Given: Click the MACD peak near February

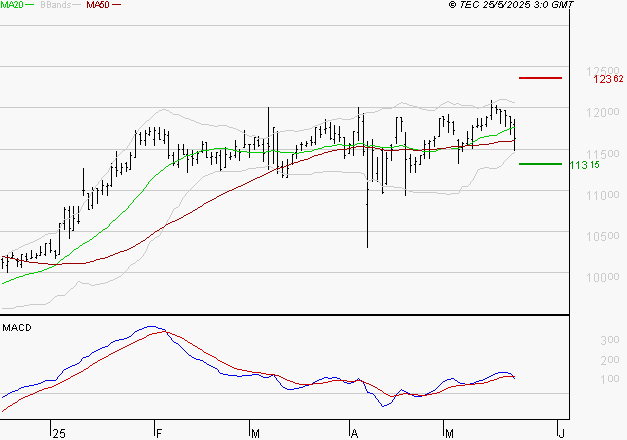Looking at the screenshot, I should click(x=151, y=327).
